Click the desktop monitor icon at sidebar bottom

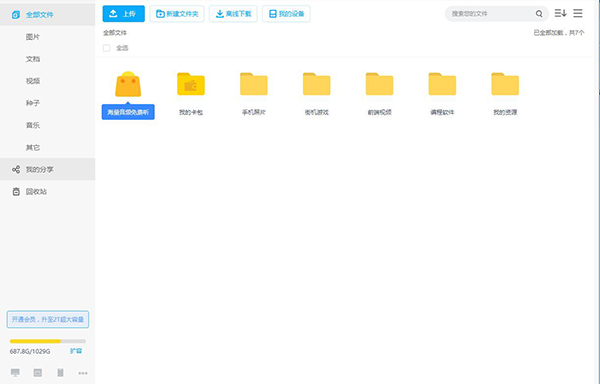point(15,373)
